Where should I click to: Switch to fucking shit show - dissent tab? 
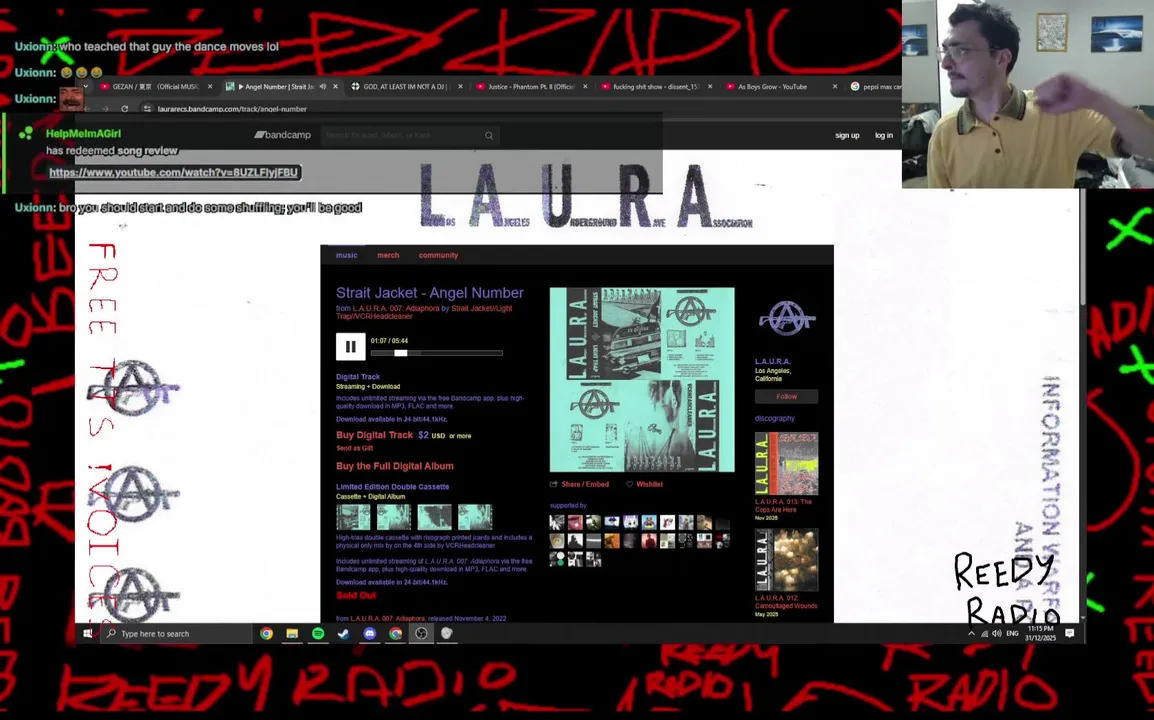click(x=656, y=87)
